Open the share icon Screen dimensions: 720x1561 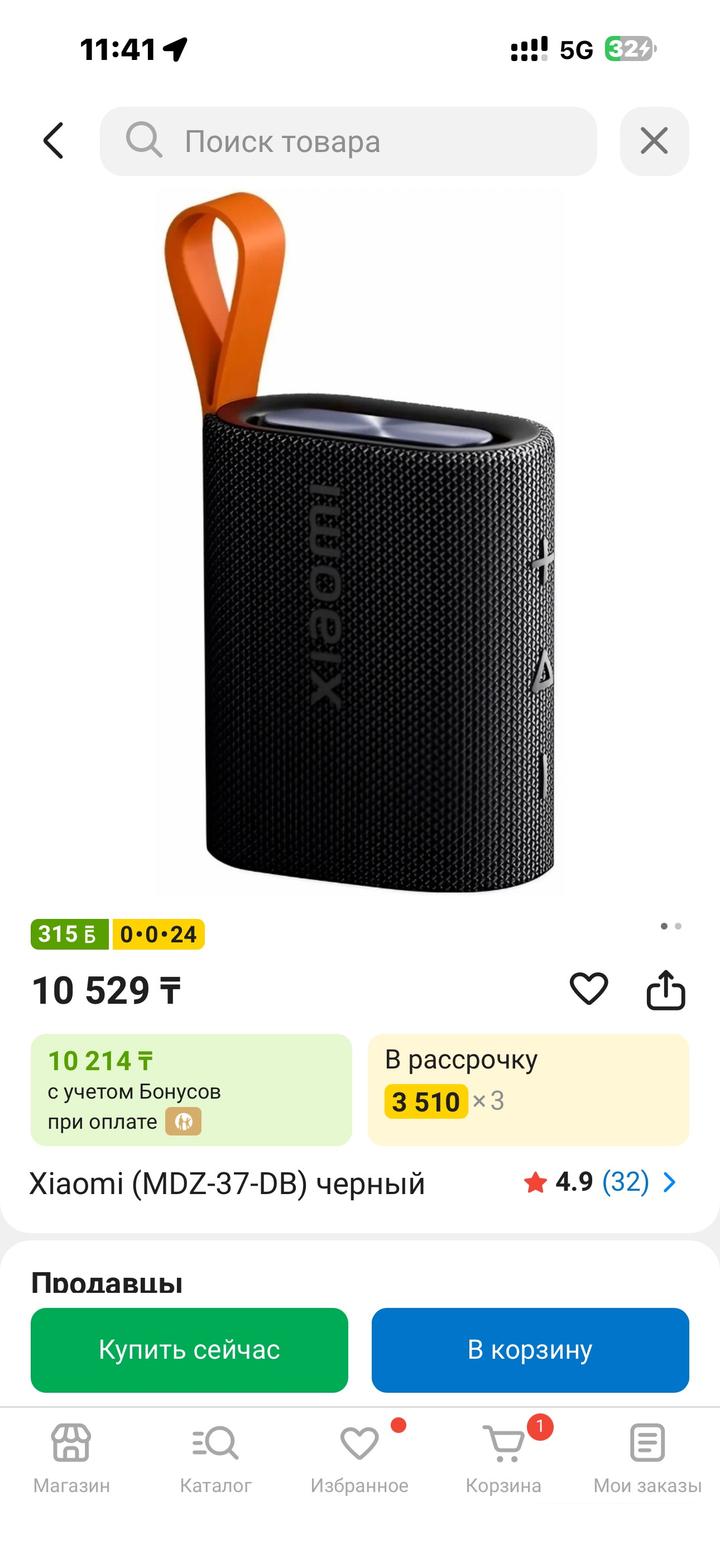tap(665, 990)
